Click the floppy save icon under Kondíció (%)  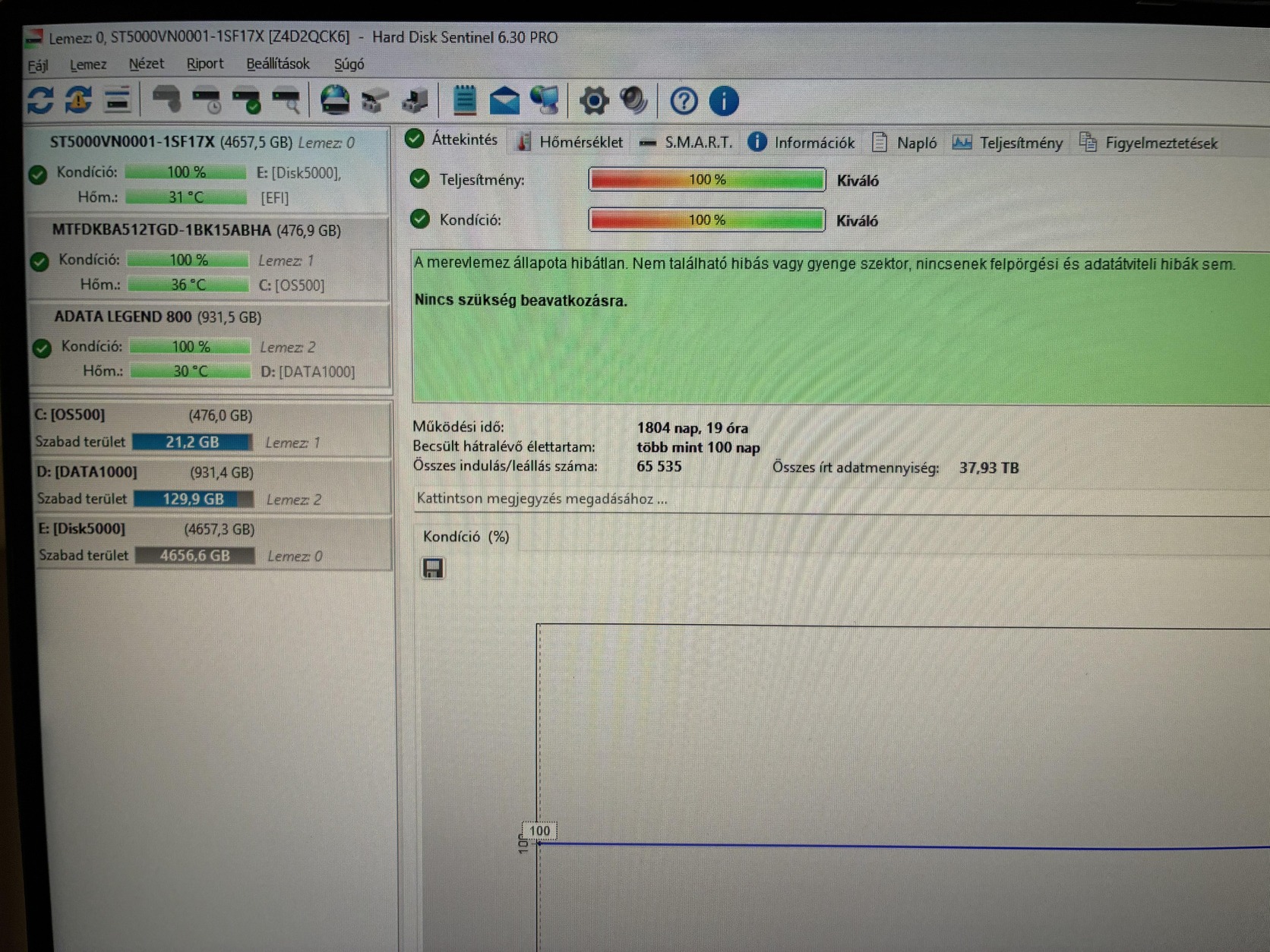coord(433,569)
